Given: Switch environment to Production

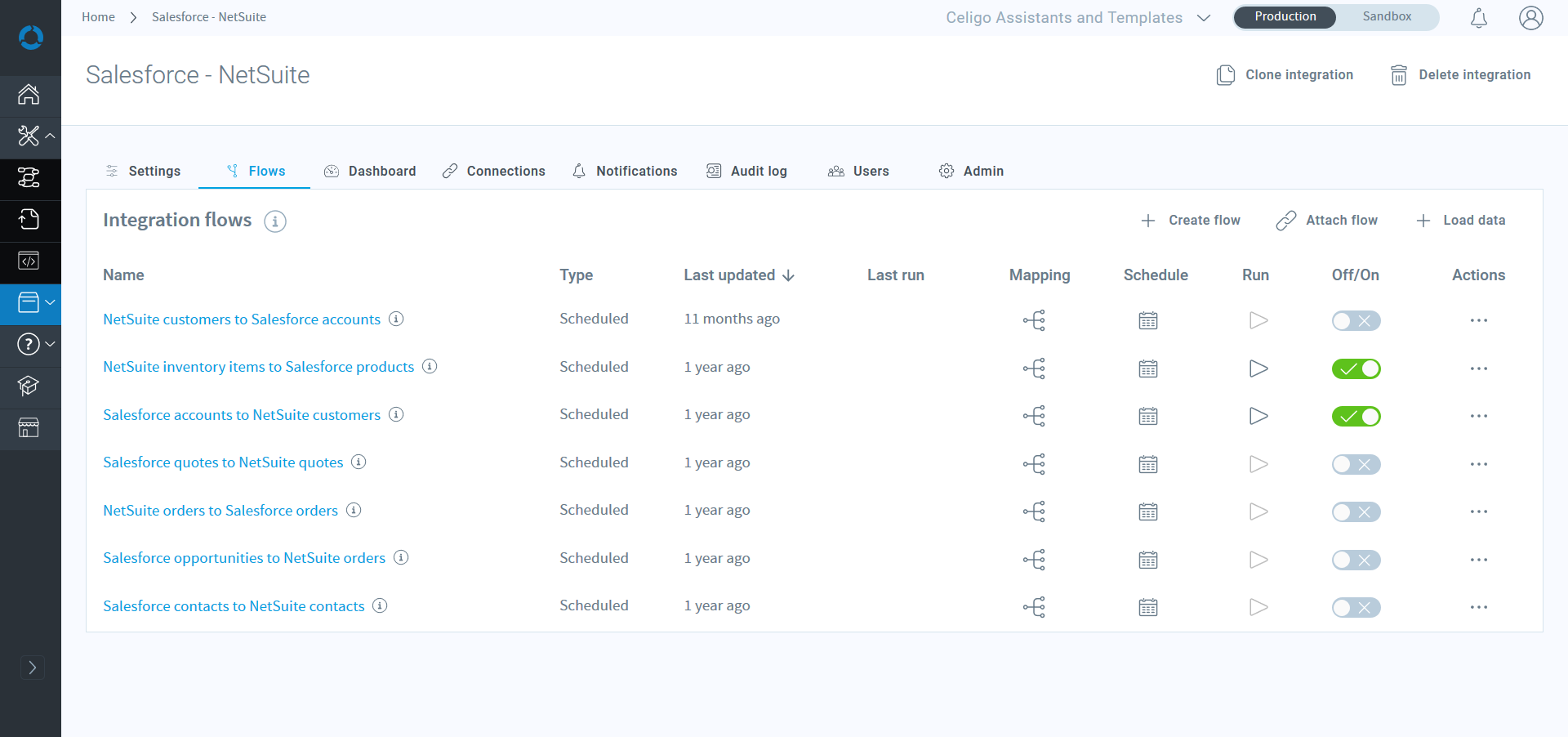Looking at the screenshot, I should tap(1285, 17).
